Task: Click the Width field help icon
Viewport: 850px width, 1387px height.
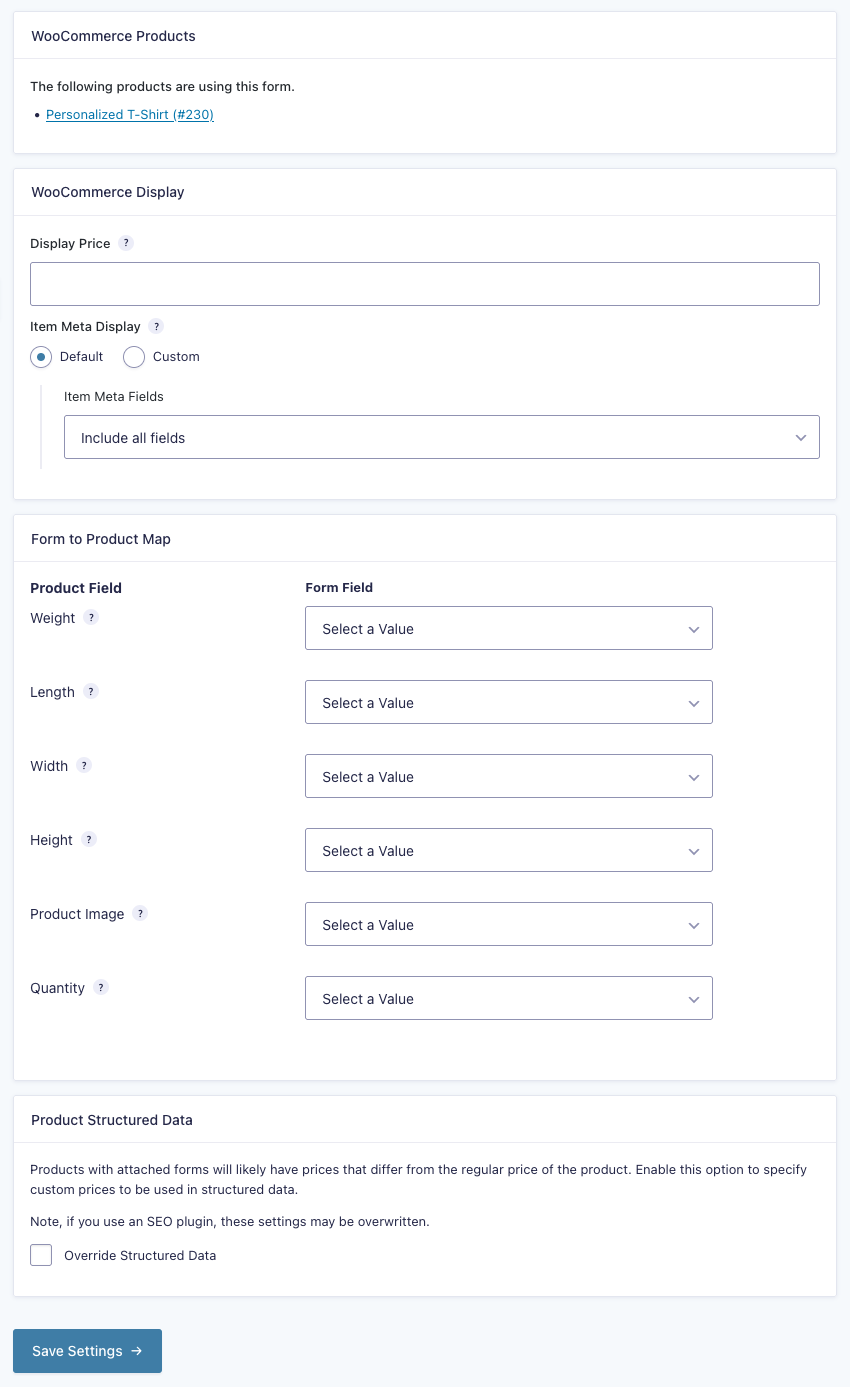Action: [84, 766]
